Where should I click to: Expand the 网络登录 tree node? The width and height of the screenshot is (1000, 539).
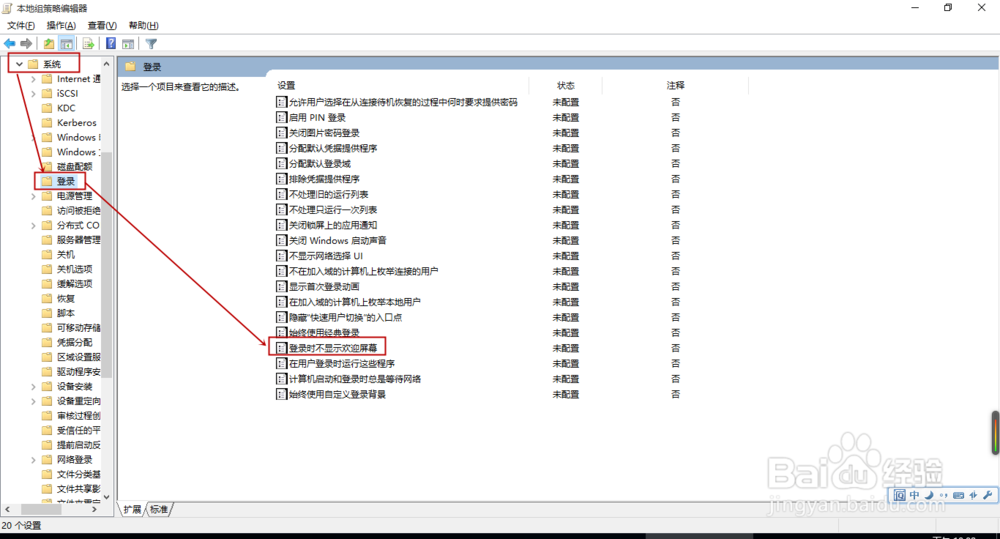(x=33, y=460)
